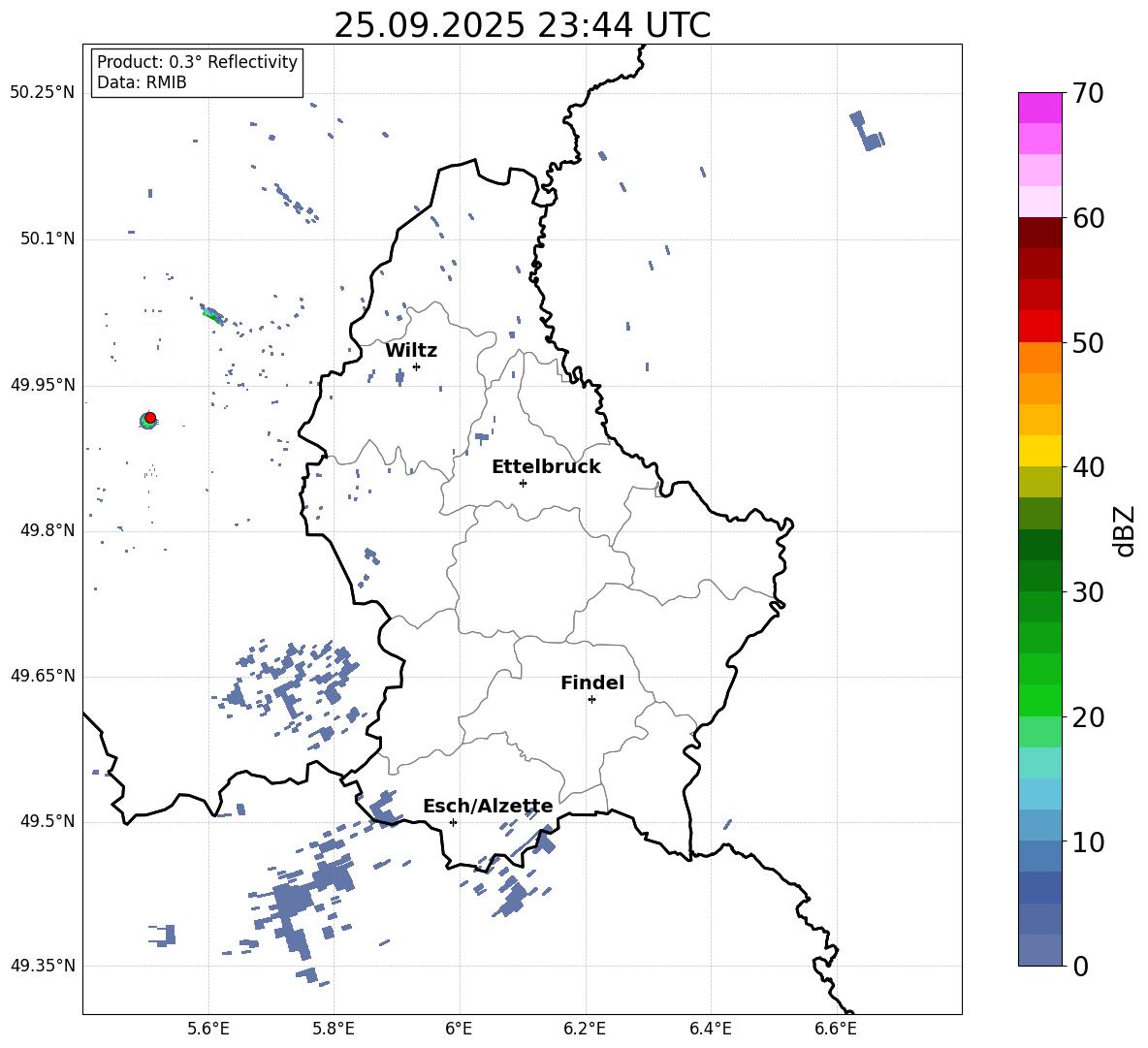Click the 6°E longitude label
The width and height of the screenshot is (1148, 1048).
[459, 1029]
